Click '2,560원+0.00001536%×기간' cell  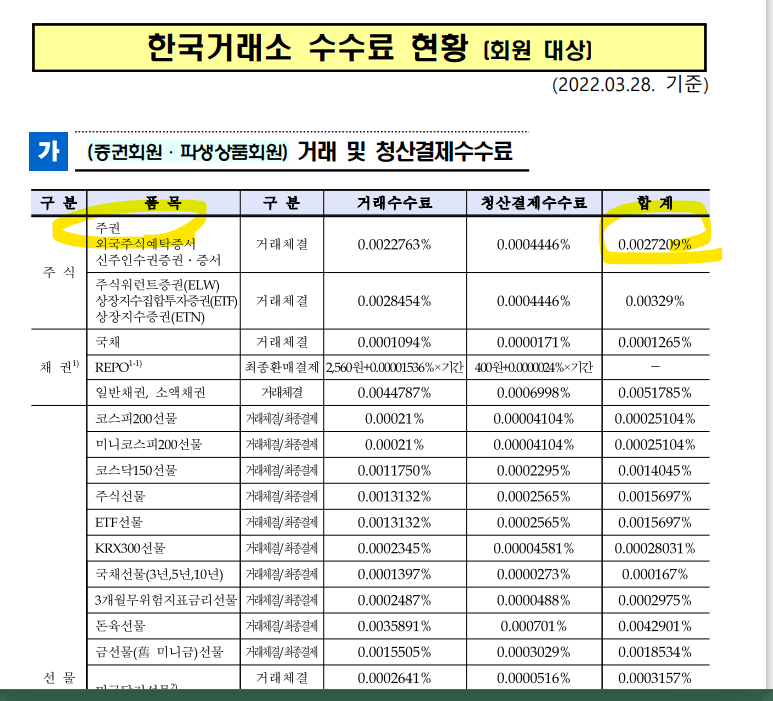pos(394,367)
